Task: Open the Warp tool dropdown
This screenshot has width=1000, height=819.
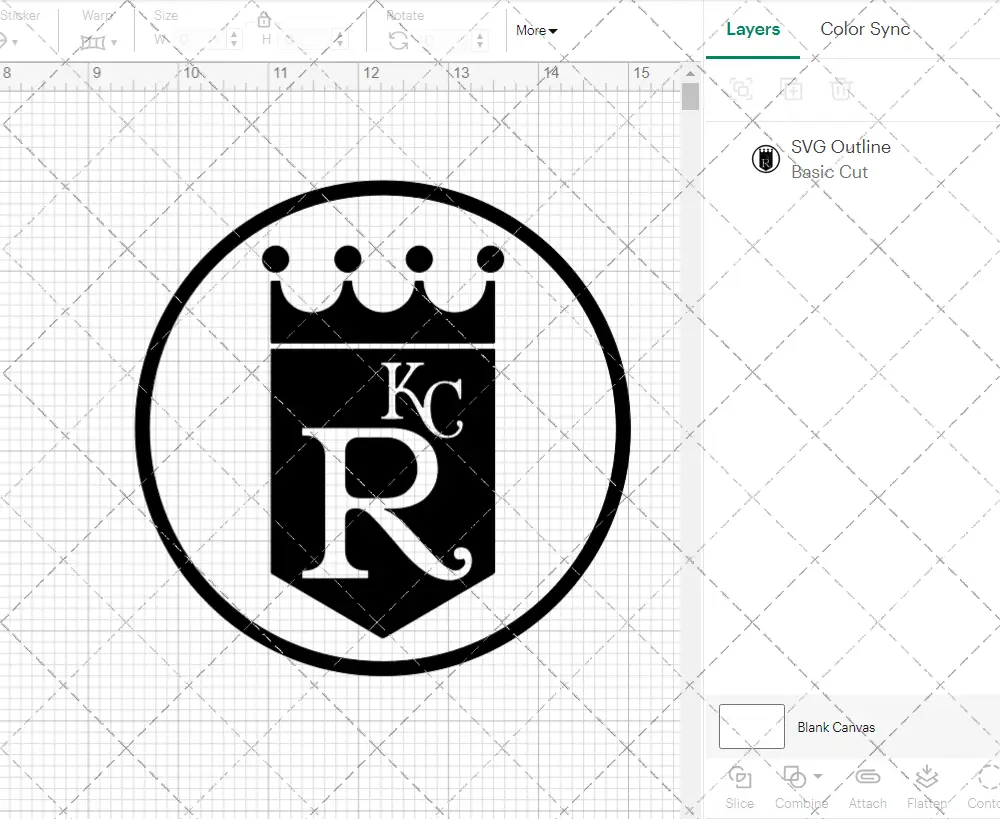Action: tap(114, 43)
